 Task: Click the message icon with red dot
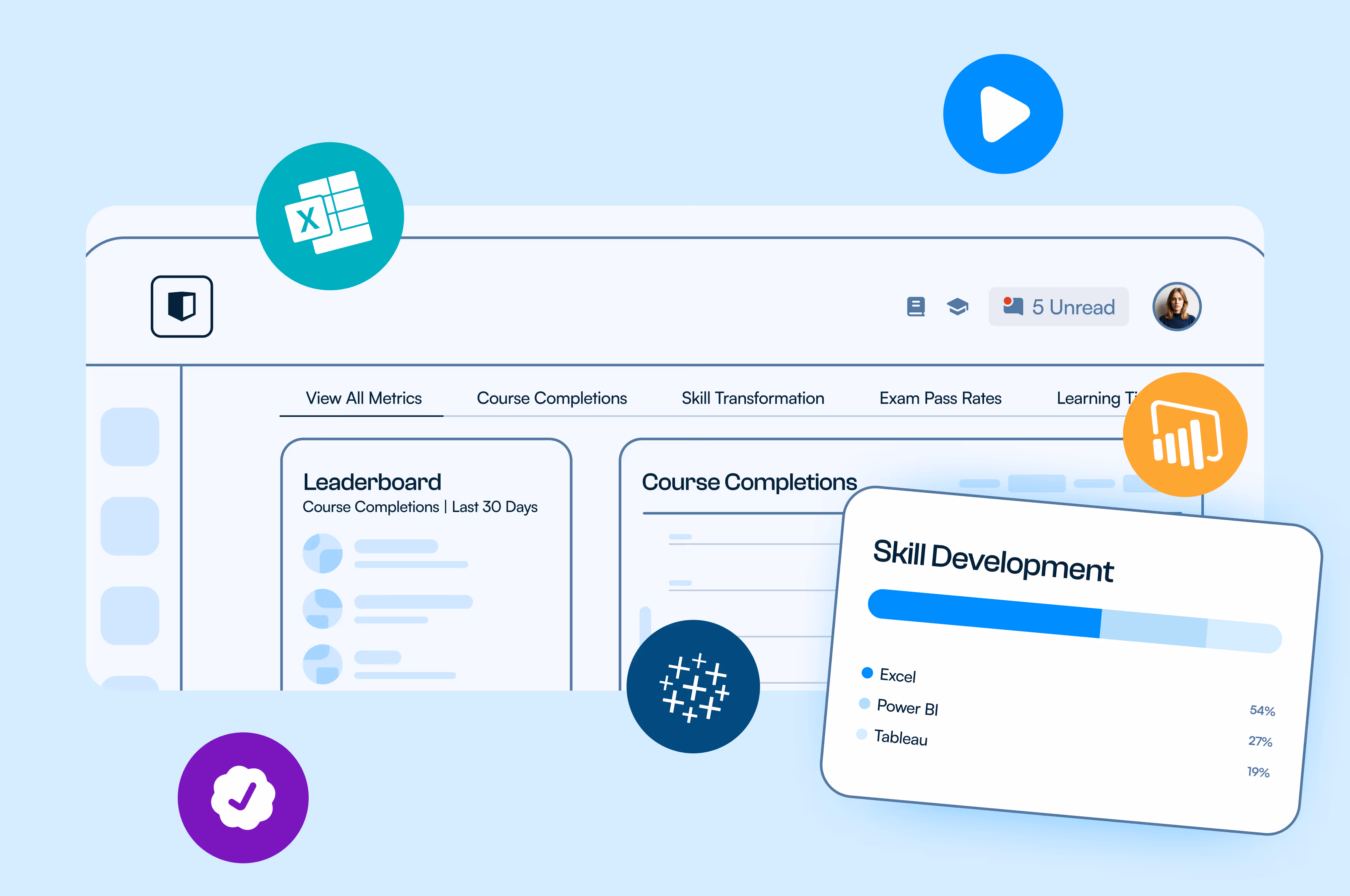pos(1013,306)
